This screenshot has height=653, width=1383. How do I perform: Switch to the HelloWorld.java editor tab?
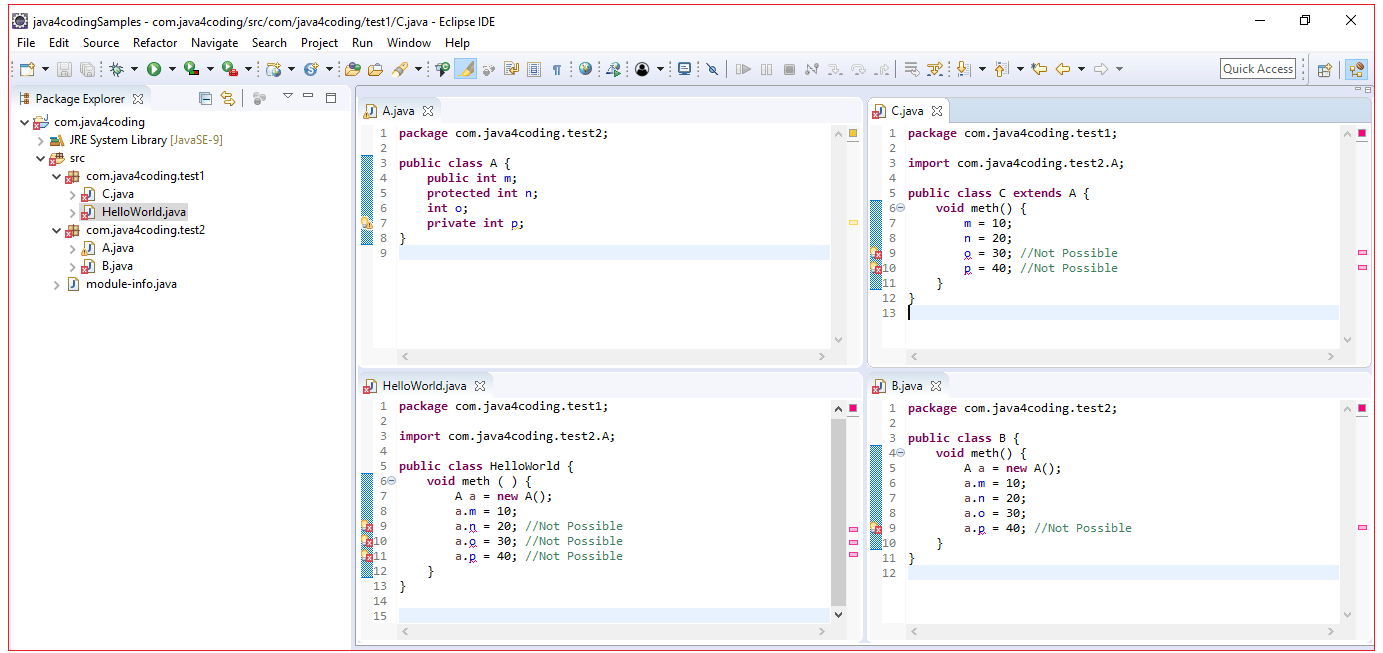[424, 385]
